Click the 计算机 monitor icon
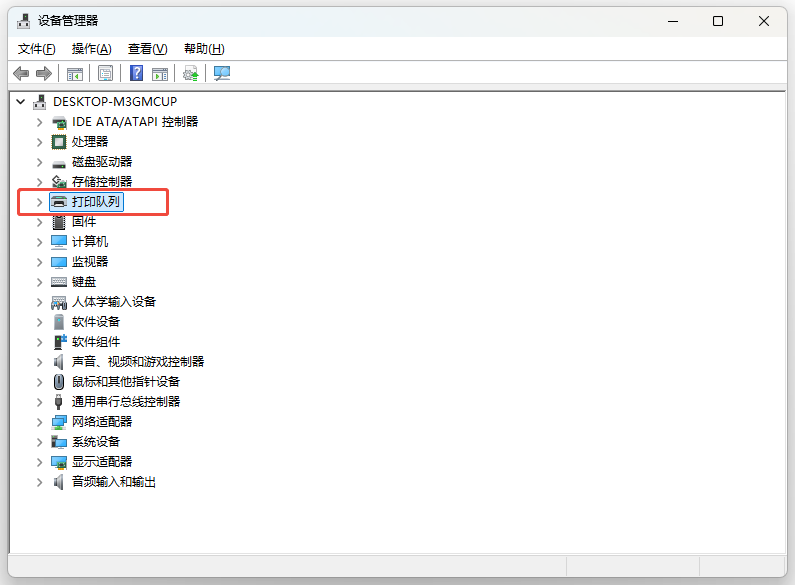This screenshot has width=795, height=585. (59, 242)
